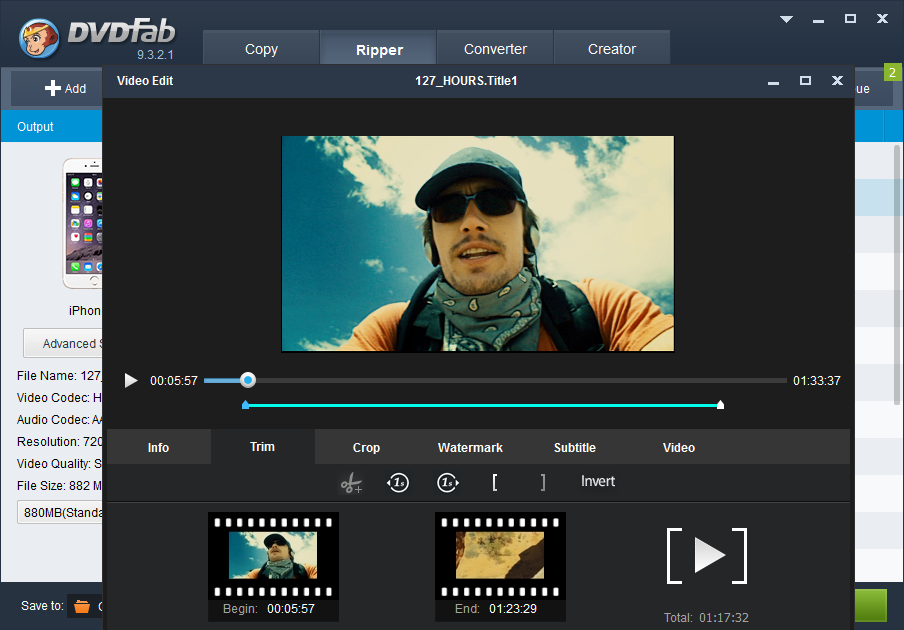The height and width of the screenshot is (630, 904).
Task: Play the video in the Video Edit preview
Action: (x=131, y=380)
